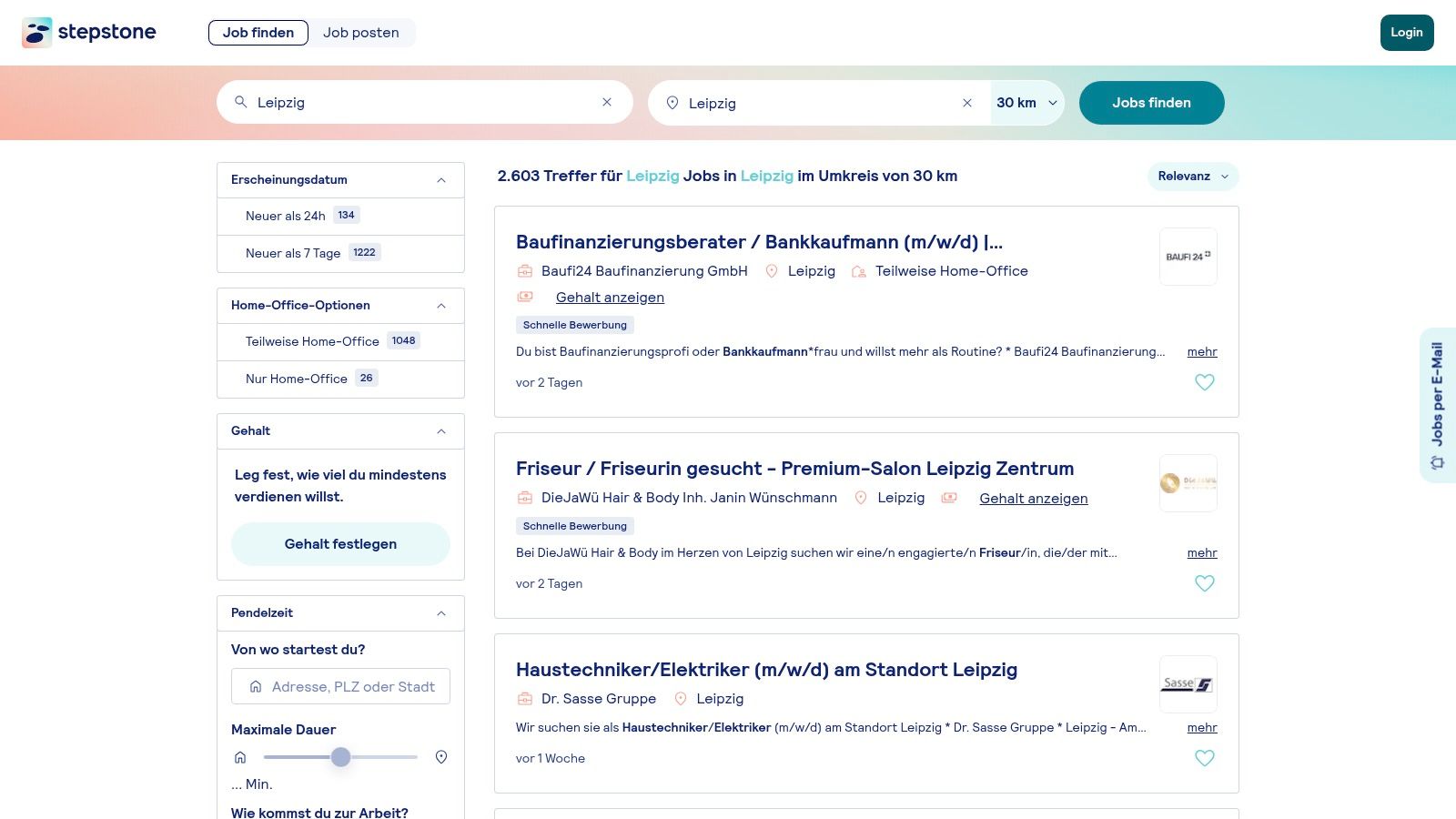1456x819 pixels.
Task: Click the heart on the Haustechniker/Elektriker listing
Action: point(1204,758)
